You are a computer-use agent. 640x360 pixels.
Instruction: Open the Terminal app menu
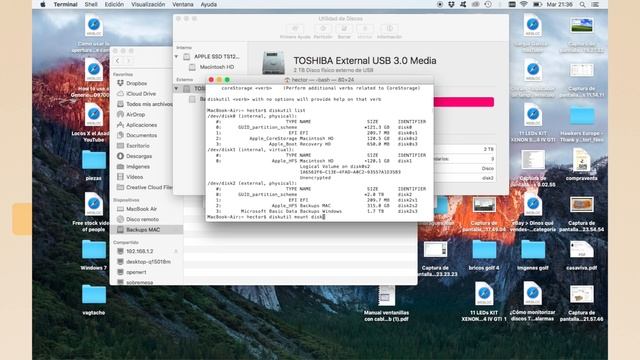coord(65,4)
